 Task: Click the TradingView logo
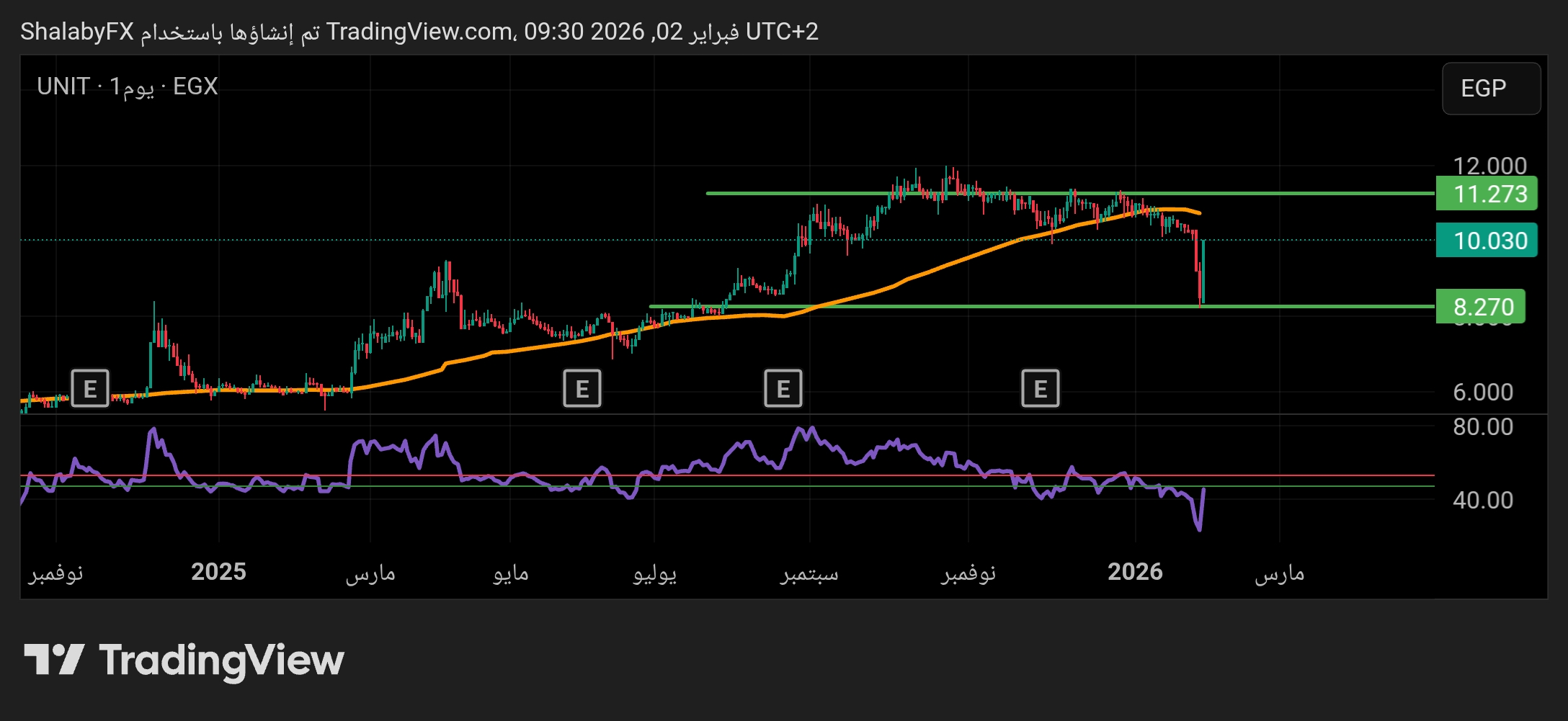pos(184,660)
